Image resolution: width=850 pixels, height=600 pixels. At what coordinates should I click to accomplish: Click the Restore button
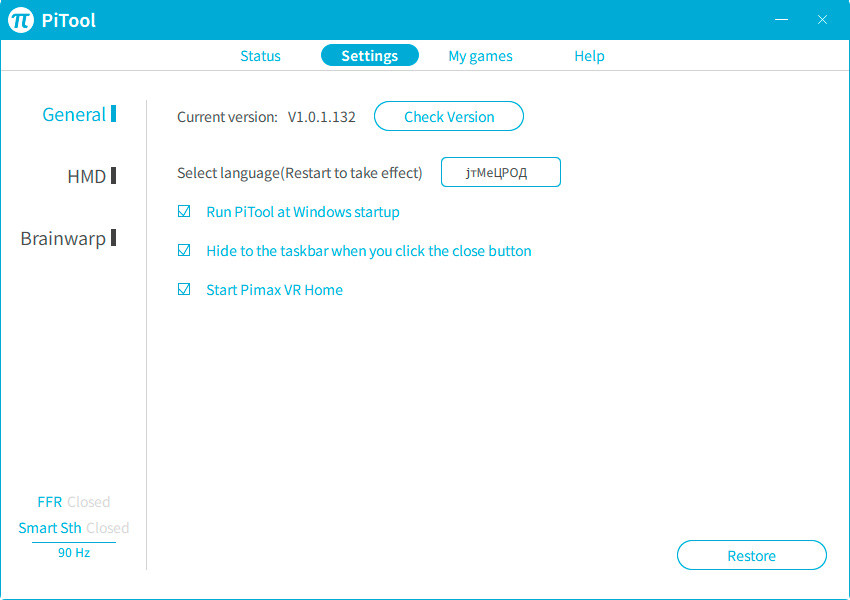tap(752, 555)
